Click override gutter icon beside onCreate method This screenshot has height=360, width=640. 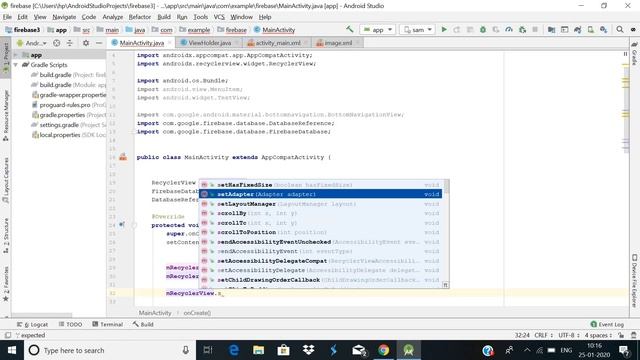[122, 224]
